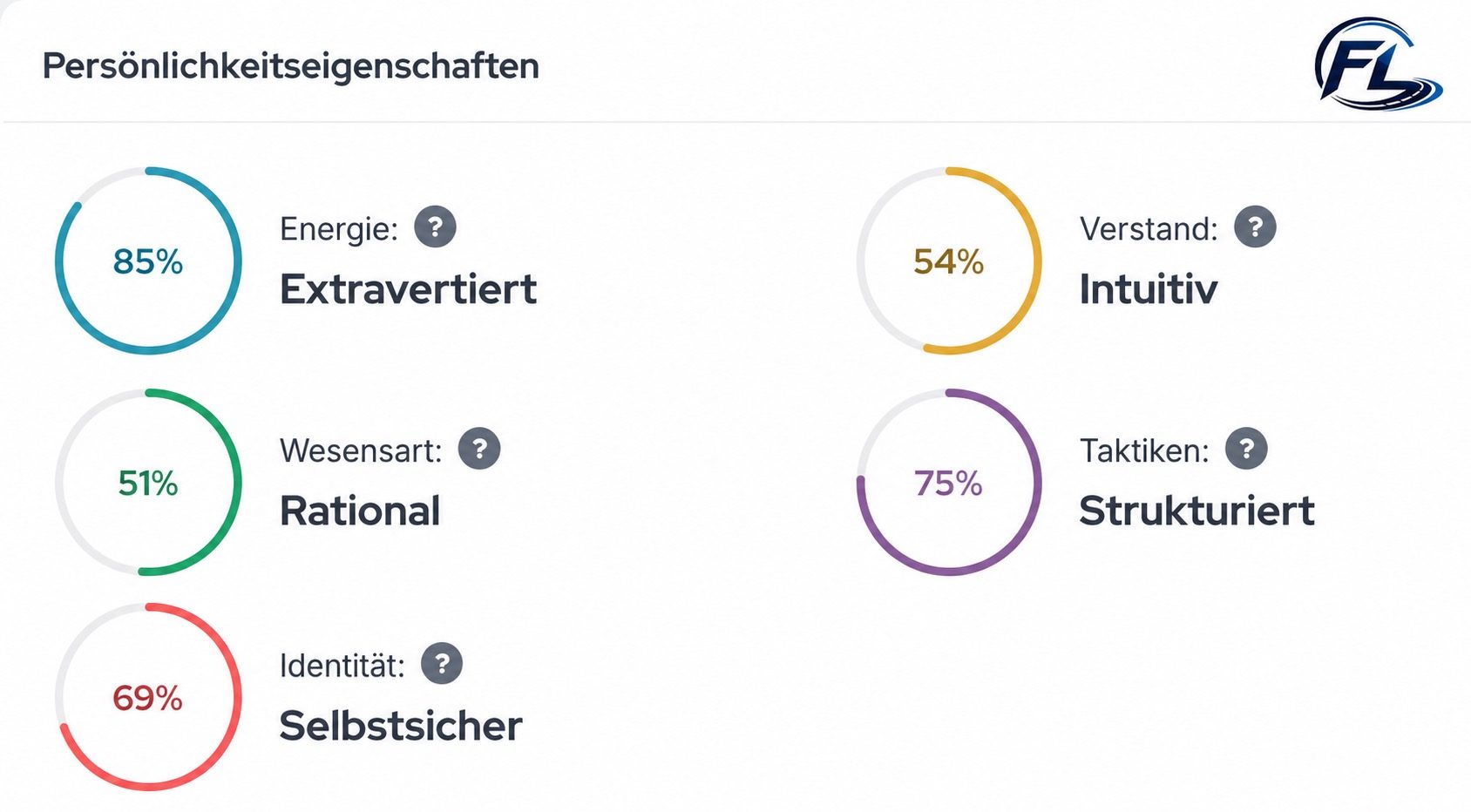
Task: Click the Selbstsicher trait label
Action: 401,726
